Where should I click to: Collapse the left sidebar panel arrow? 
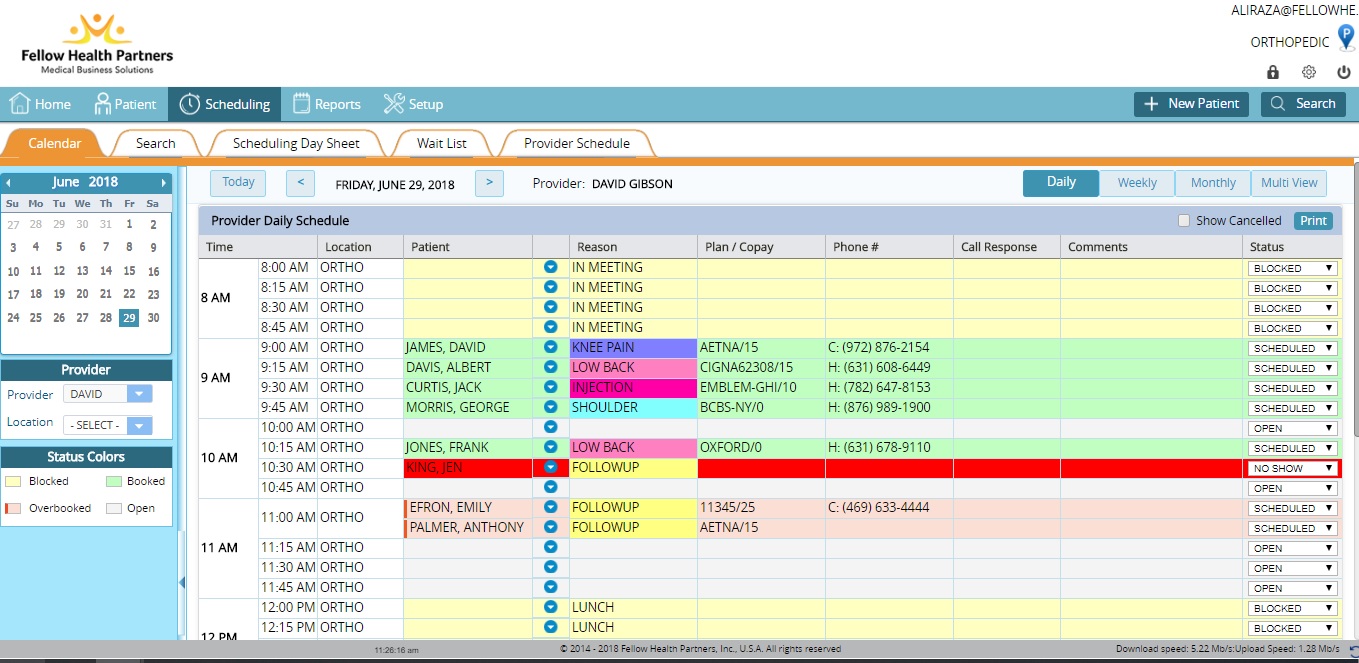click(x=182, y=582)
